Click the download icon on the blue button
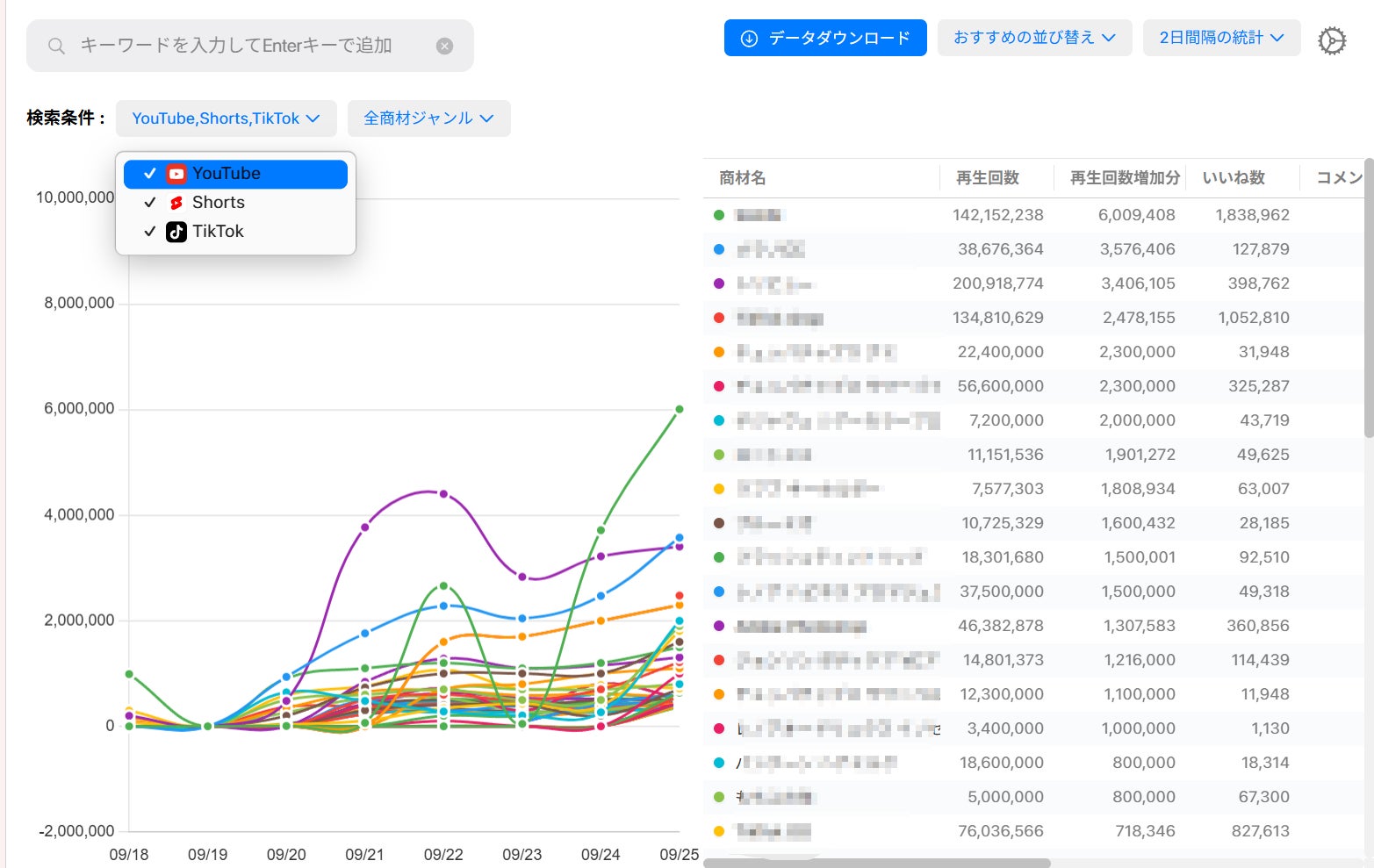This screenshot has width=1374, height=868. click(749, 38)
